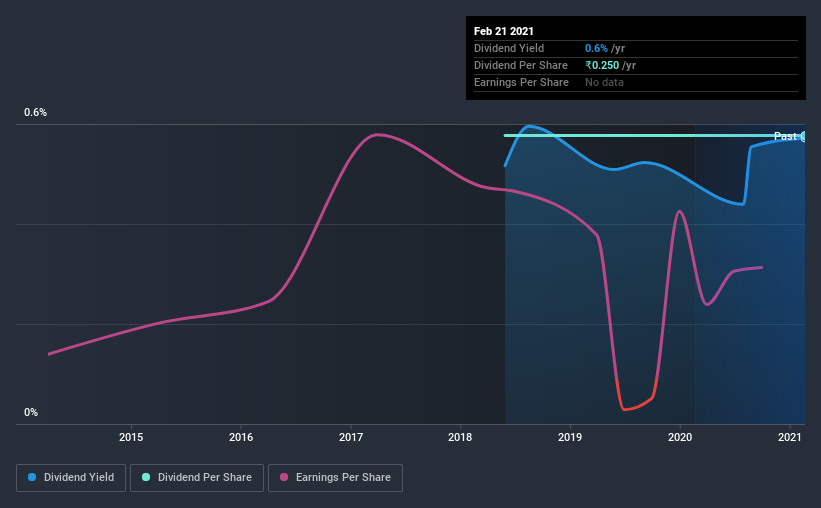
Task: Click the Dividend Yield tooltip row label
Action: (509, 49)
